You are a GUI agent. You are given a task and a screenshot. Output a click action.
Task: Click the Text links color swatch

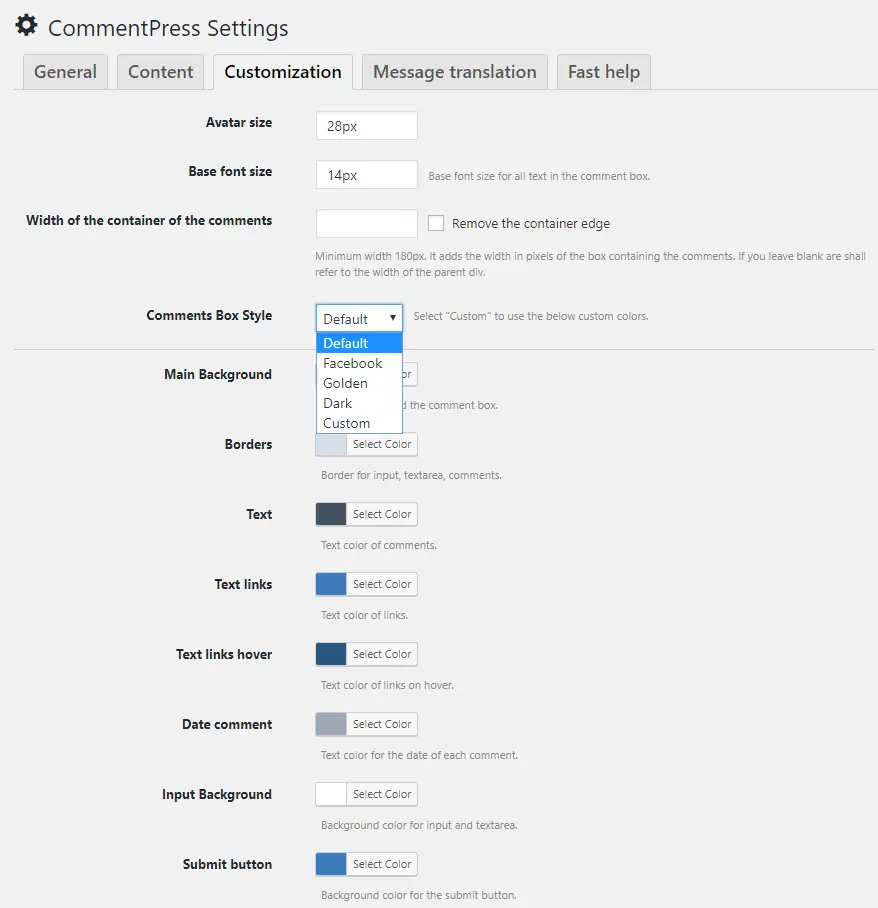point(331,584)
